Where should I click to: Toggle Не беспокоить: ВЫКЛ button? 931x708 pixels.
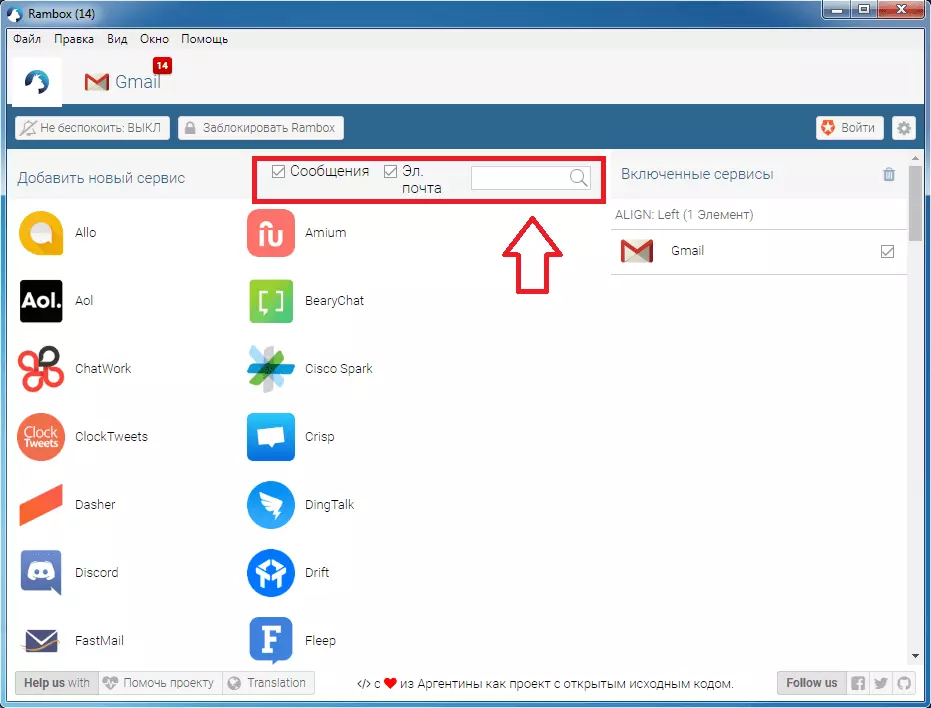point(92,128)
